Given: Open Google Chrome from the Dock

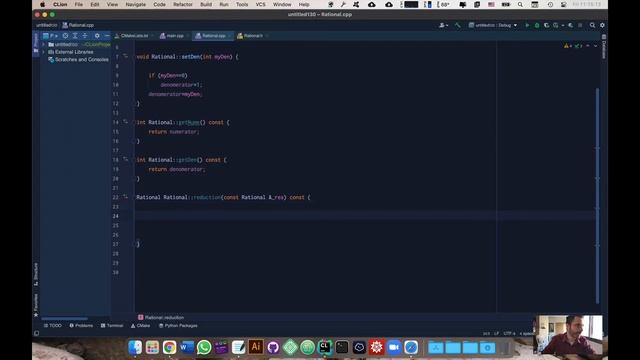Looking at the screenshot, I should click(169, 347).
